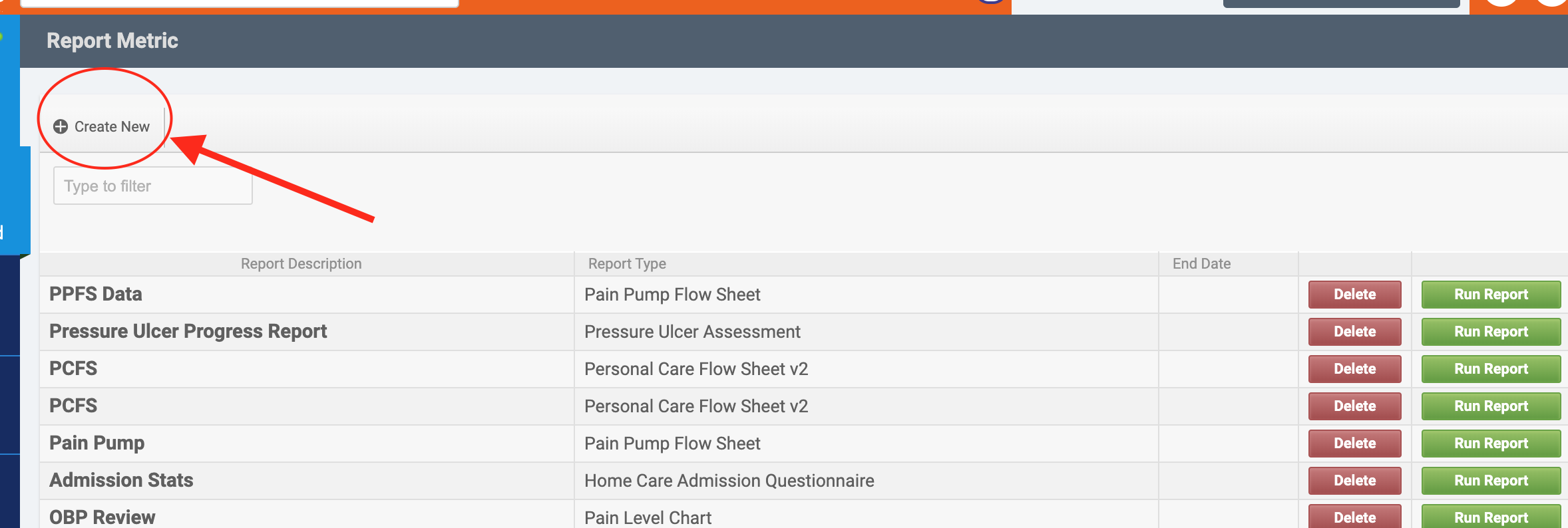
Task: Run the Pressure Ulcer Progress Report
Action: coord(1491,331)
